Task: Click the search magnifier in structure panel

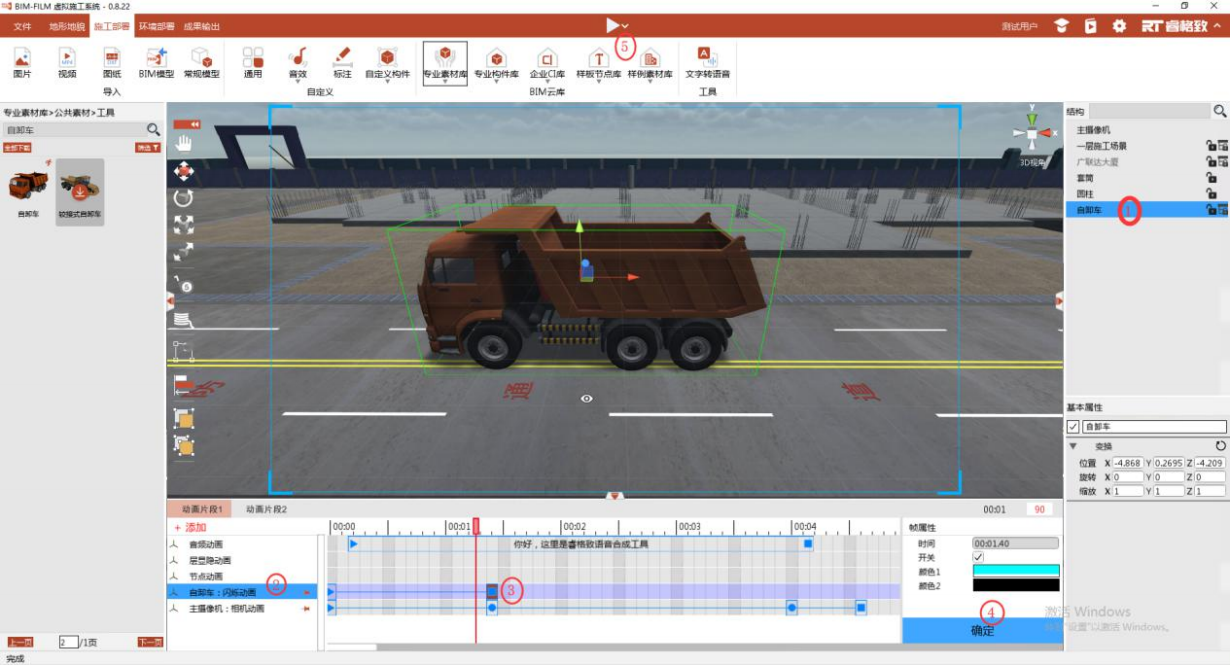Action: (1220, 112)
